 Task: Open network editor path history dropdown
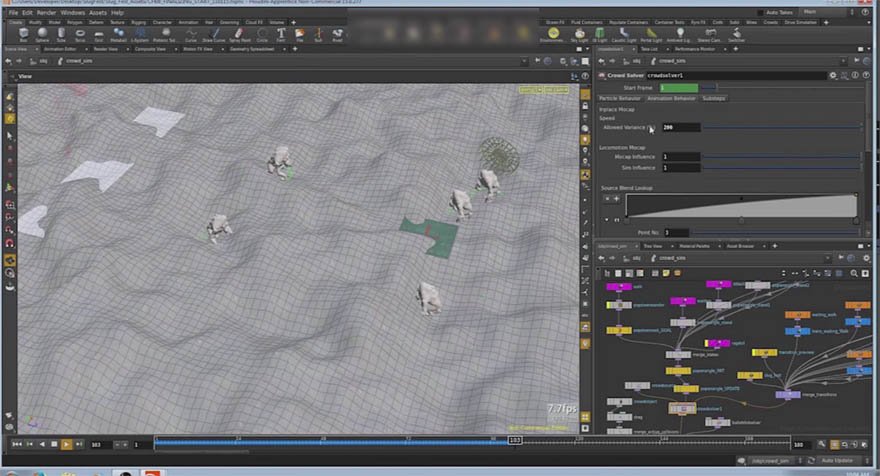click(827, 258)
